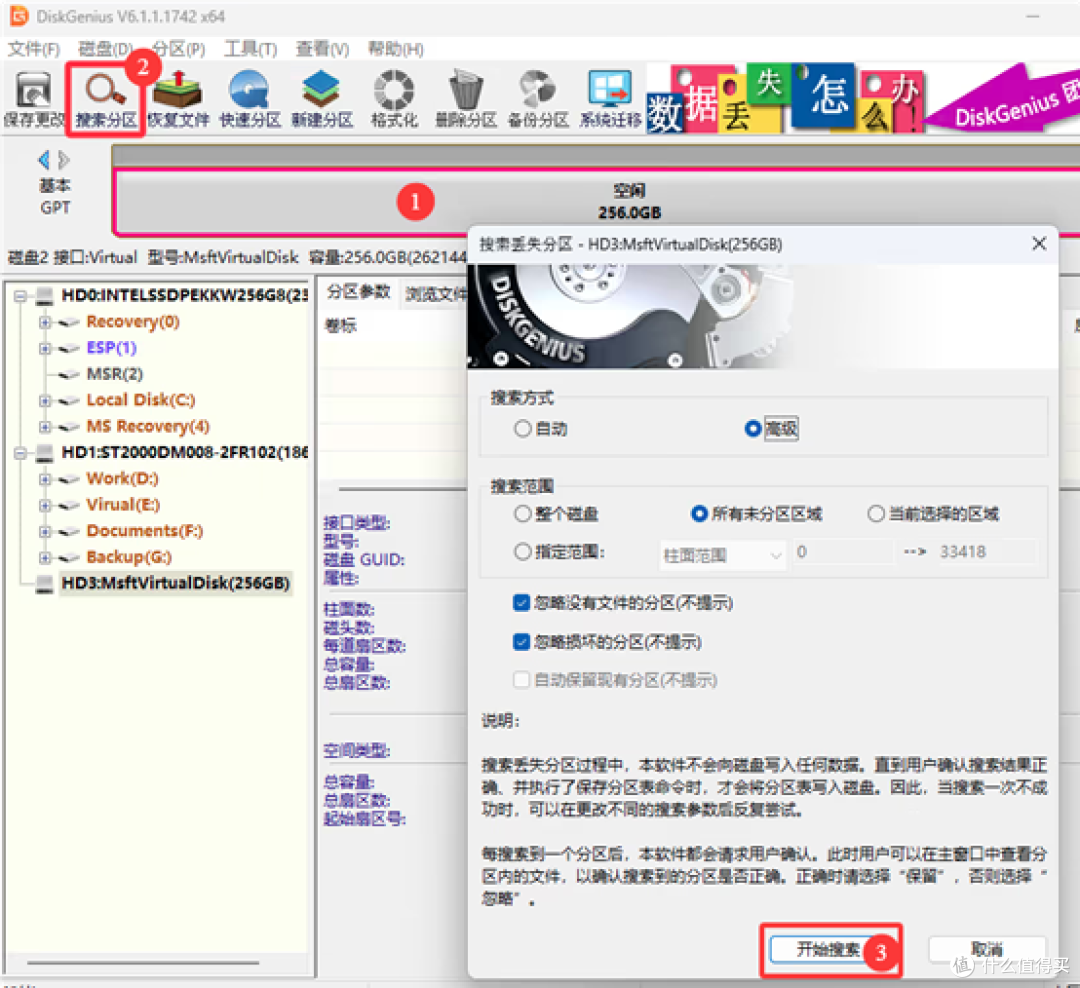
Task: Open the 快速分区 quick partition tool
Action: (x=250, y=99)
